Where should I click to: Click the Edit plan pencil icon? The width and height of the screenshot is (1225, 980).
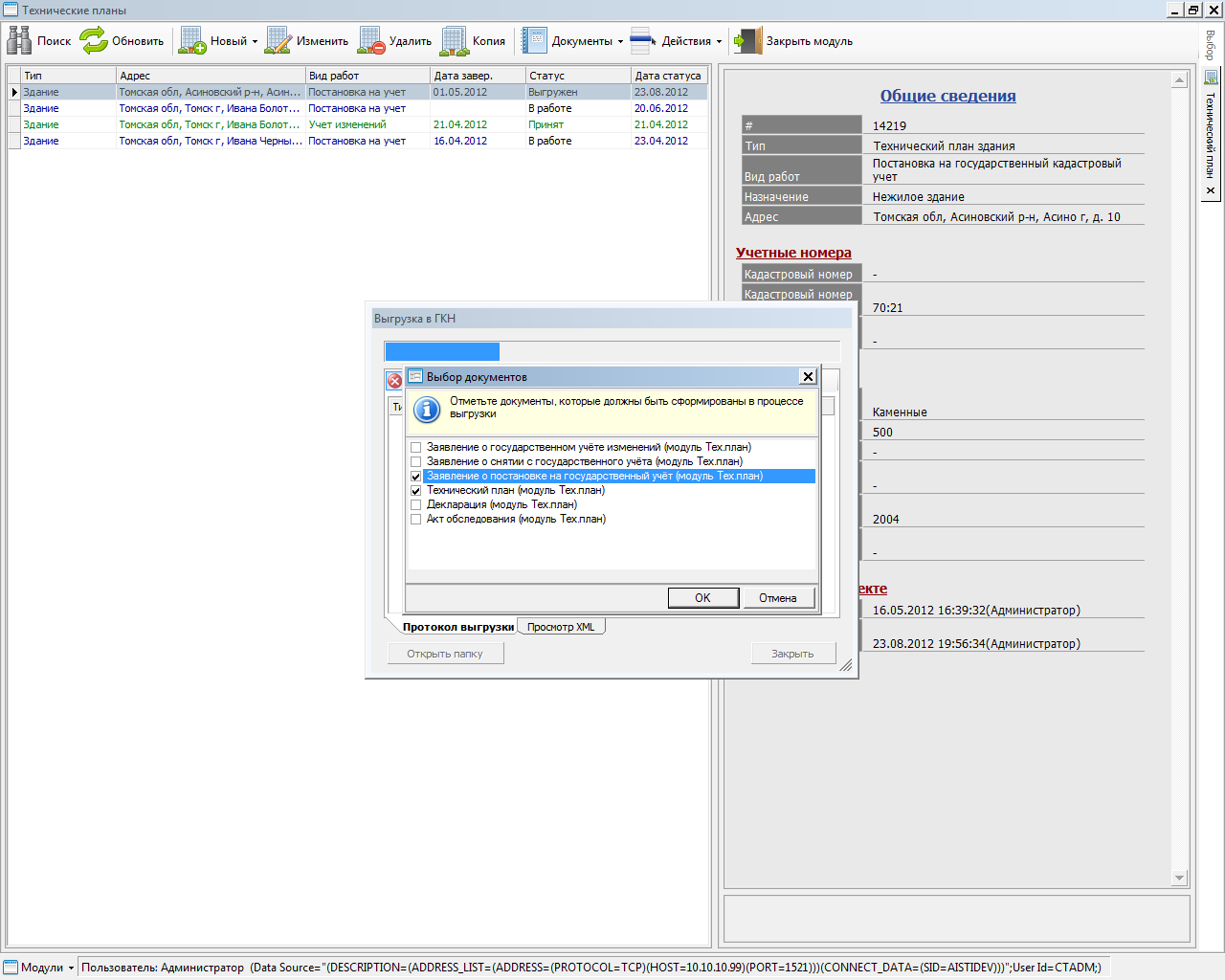pos(278,41)
